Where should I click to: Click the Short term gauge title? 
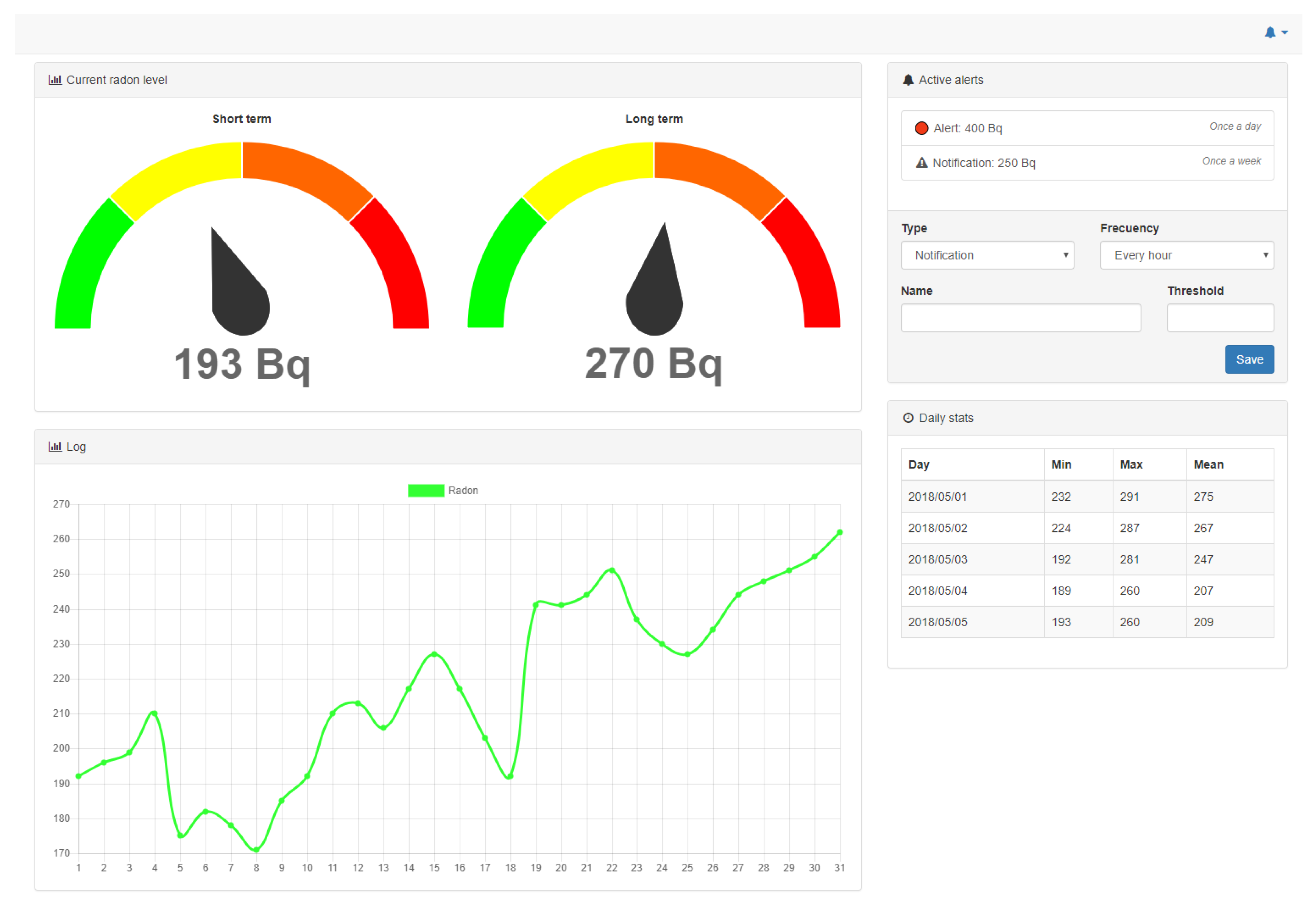coord(242,119)
